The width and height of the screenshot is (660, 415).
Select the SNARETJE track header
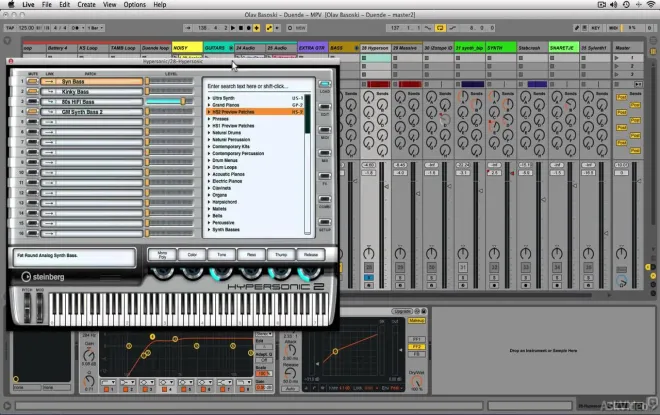[x=564, y=48]
